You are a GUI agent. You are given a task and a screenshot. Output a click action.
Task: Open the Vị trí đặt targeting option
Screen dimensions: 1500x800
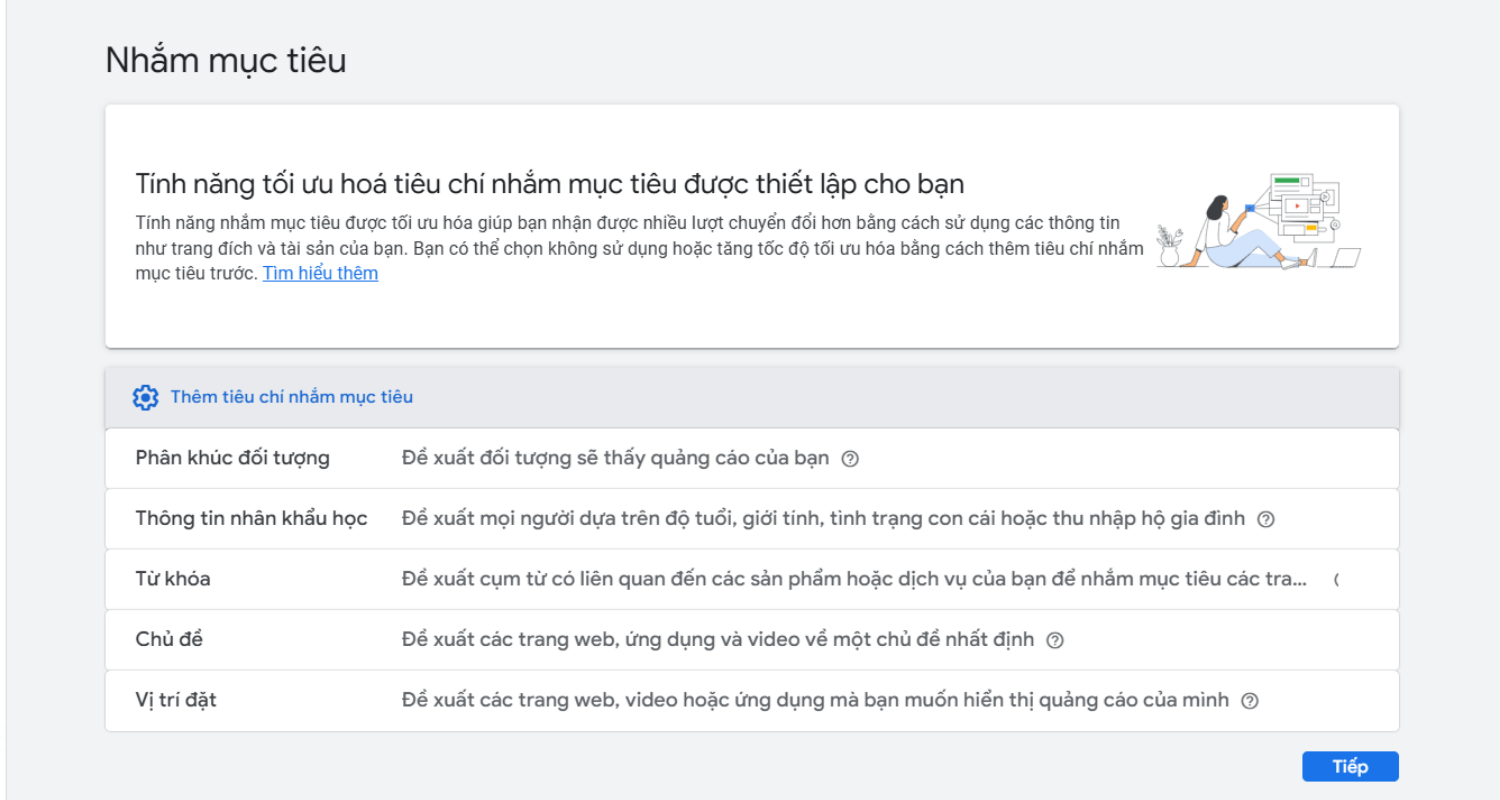(176, 700)
